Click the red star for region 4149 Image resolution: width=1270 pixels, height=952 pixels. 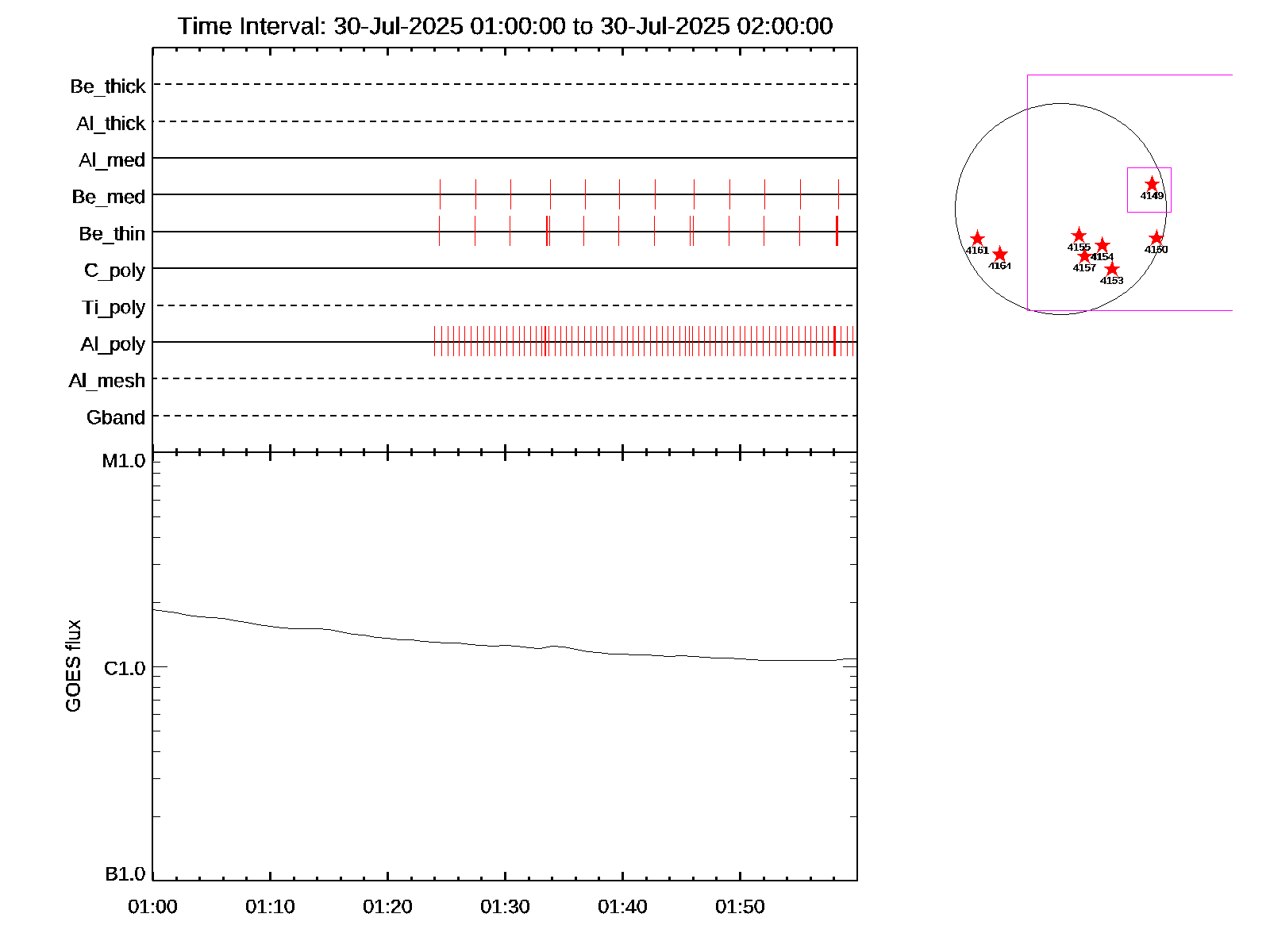click(x=1152, y=184)
